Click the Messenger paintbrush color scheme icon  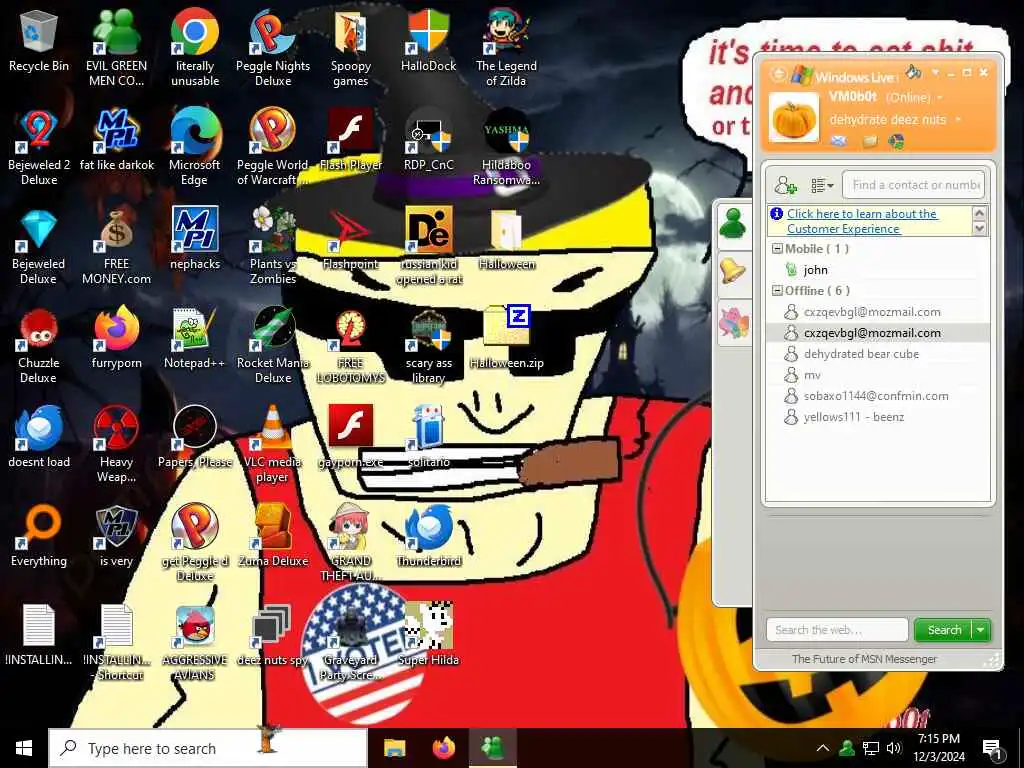click(x=914, y=72)
